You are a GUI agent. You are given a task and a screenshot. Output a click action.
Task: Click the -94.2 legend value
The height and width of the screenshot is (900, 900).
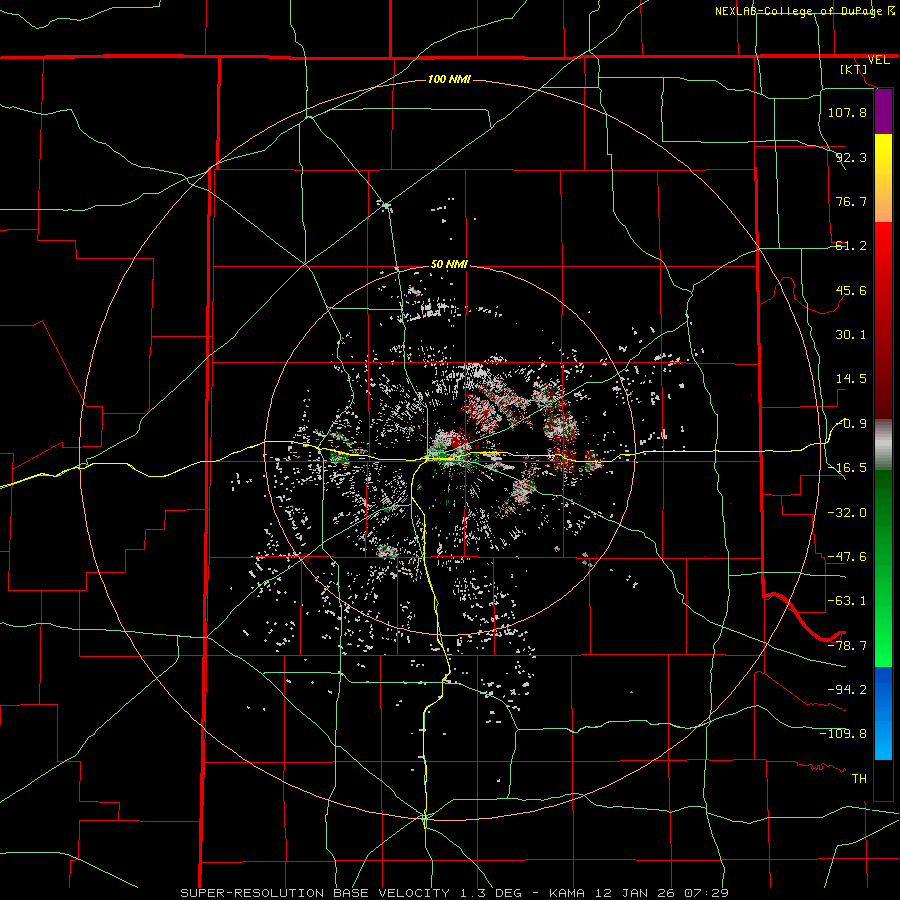(x=847, y=689)
